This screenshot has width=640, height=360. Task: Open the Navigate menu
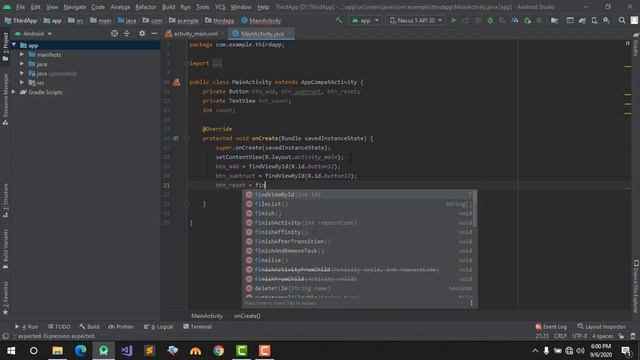pos(75,7)
